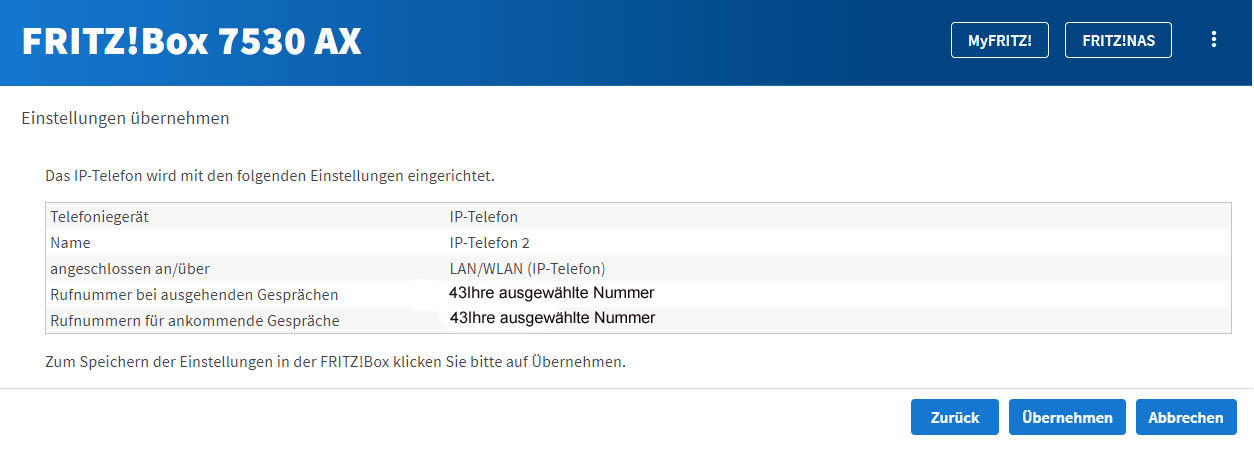
Task: Open the MyFRITZ! page
Action: [x=999, y=41]
